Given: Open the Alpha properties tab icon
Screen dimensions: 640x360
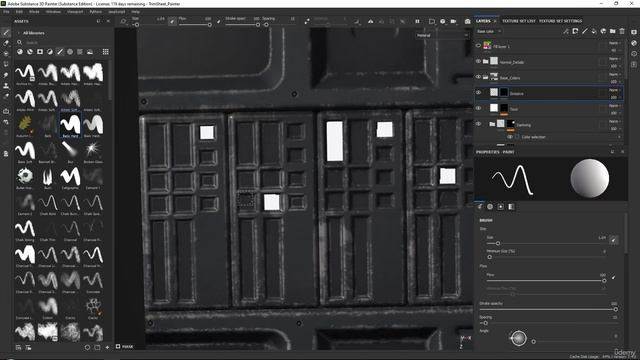Looking at the screenshot, I should point(490,207).
